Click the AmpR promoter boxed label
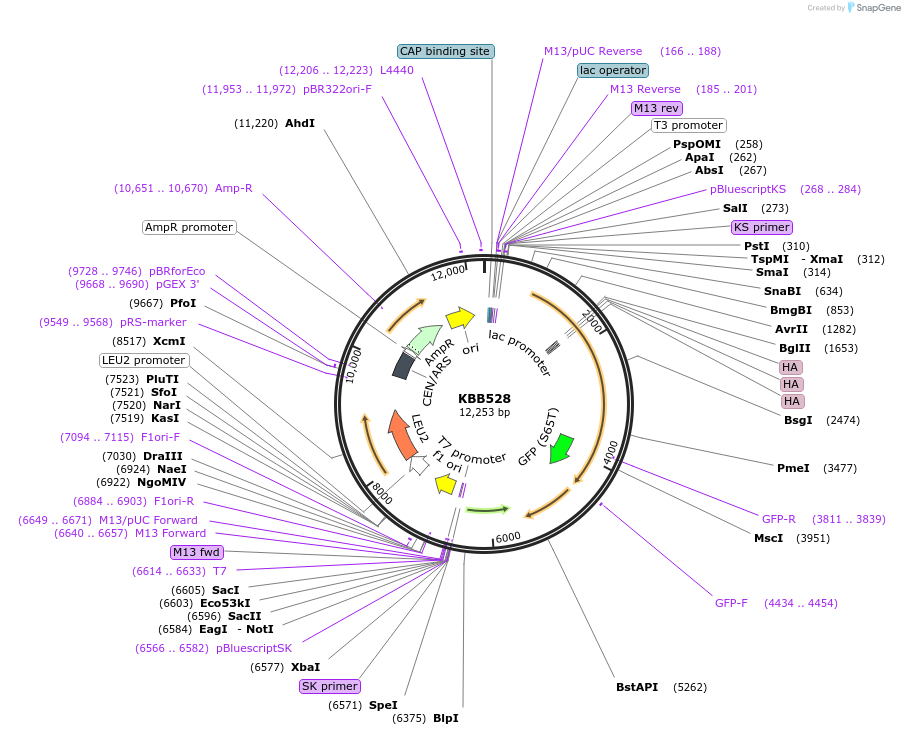The height and width of the screenshot is (735, 905). point(188,227)
